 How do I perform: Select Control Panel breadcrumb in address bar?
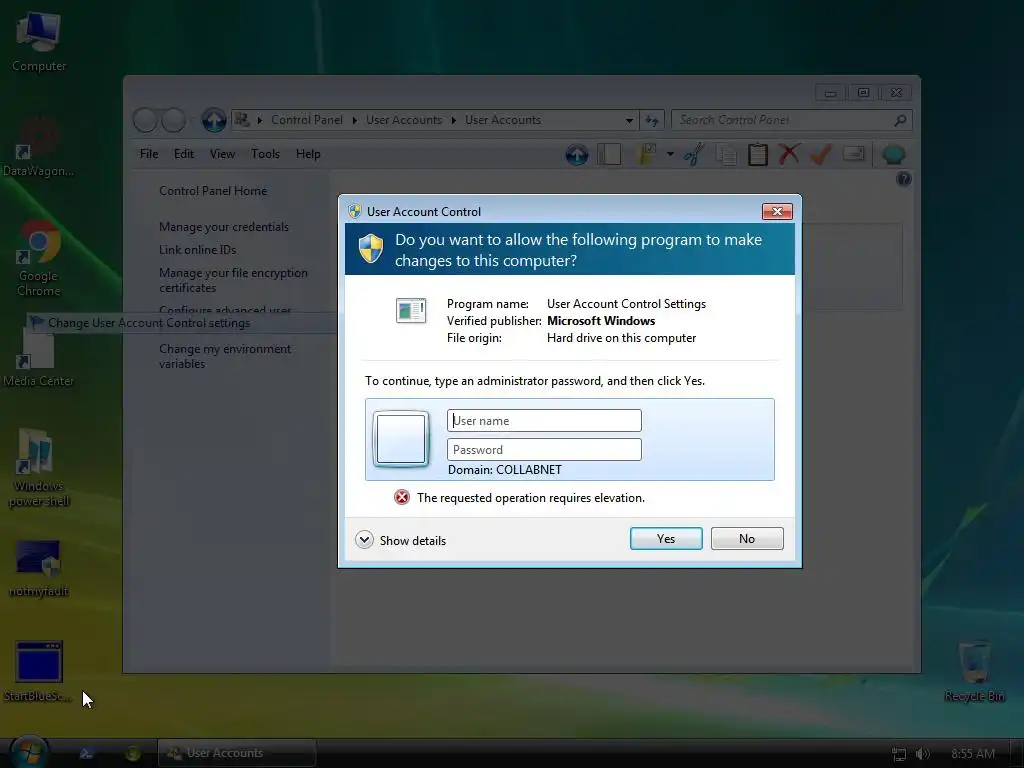307,120
